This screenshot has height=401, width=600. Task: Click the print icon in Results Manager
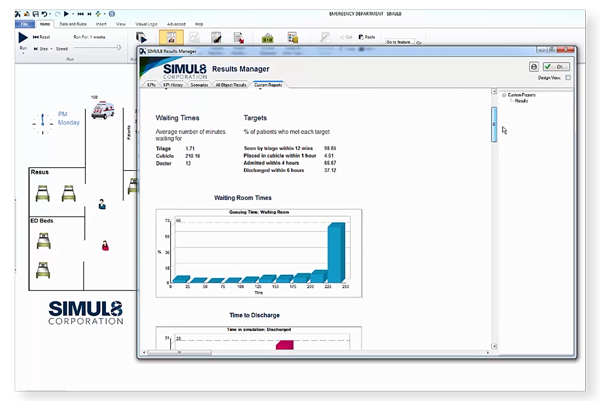point(534,67)
